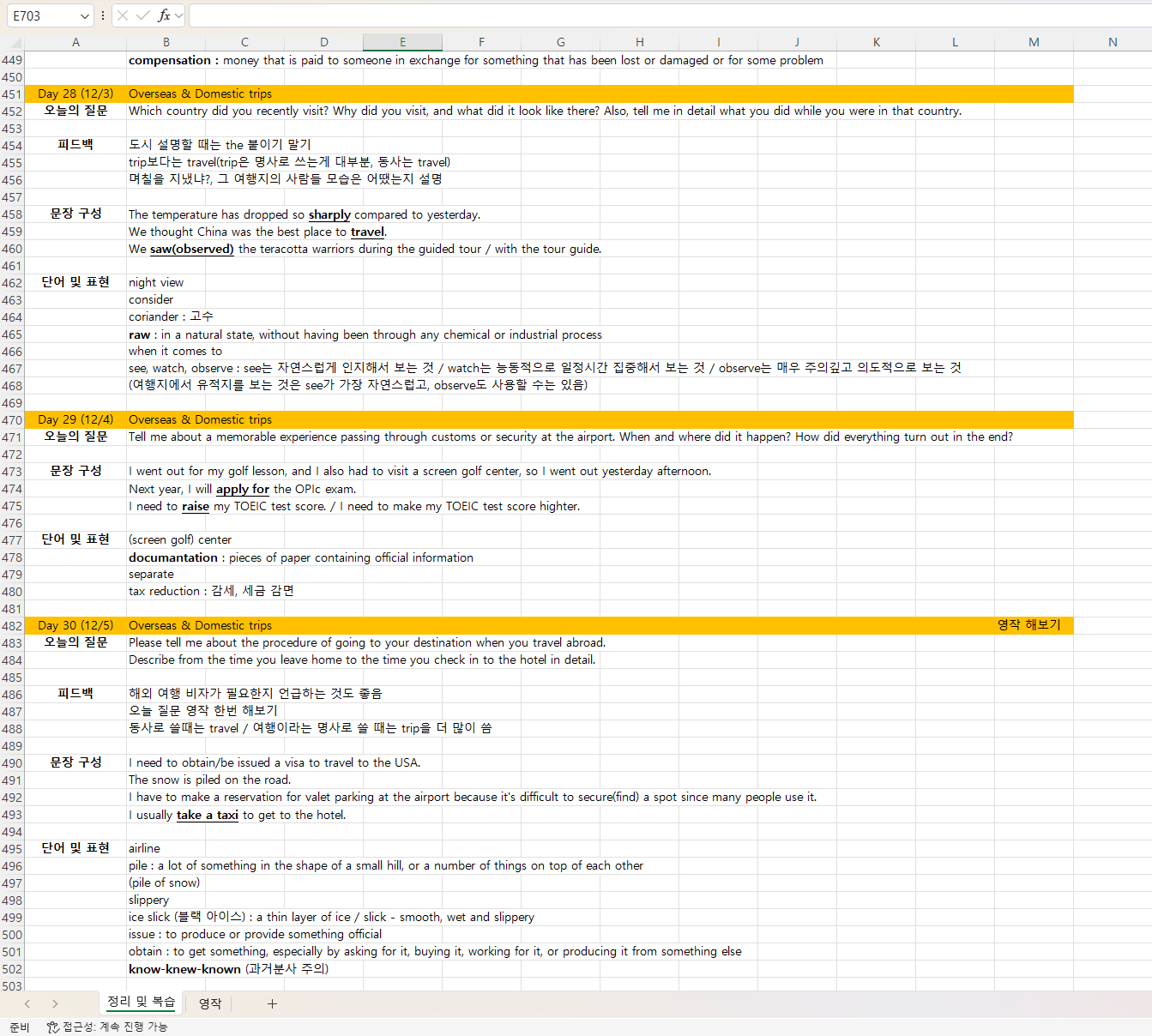Select the 정리 및 복습 sheet tab
The height and width of the screenshot is (1036, 1152).
[141, 1002]
